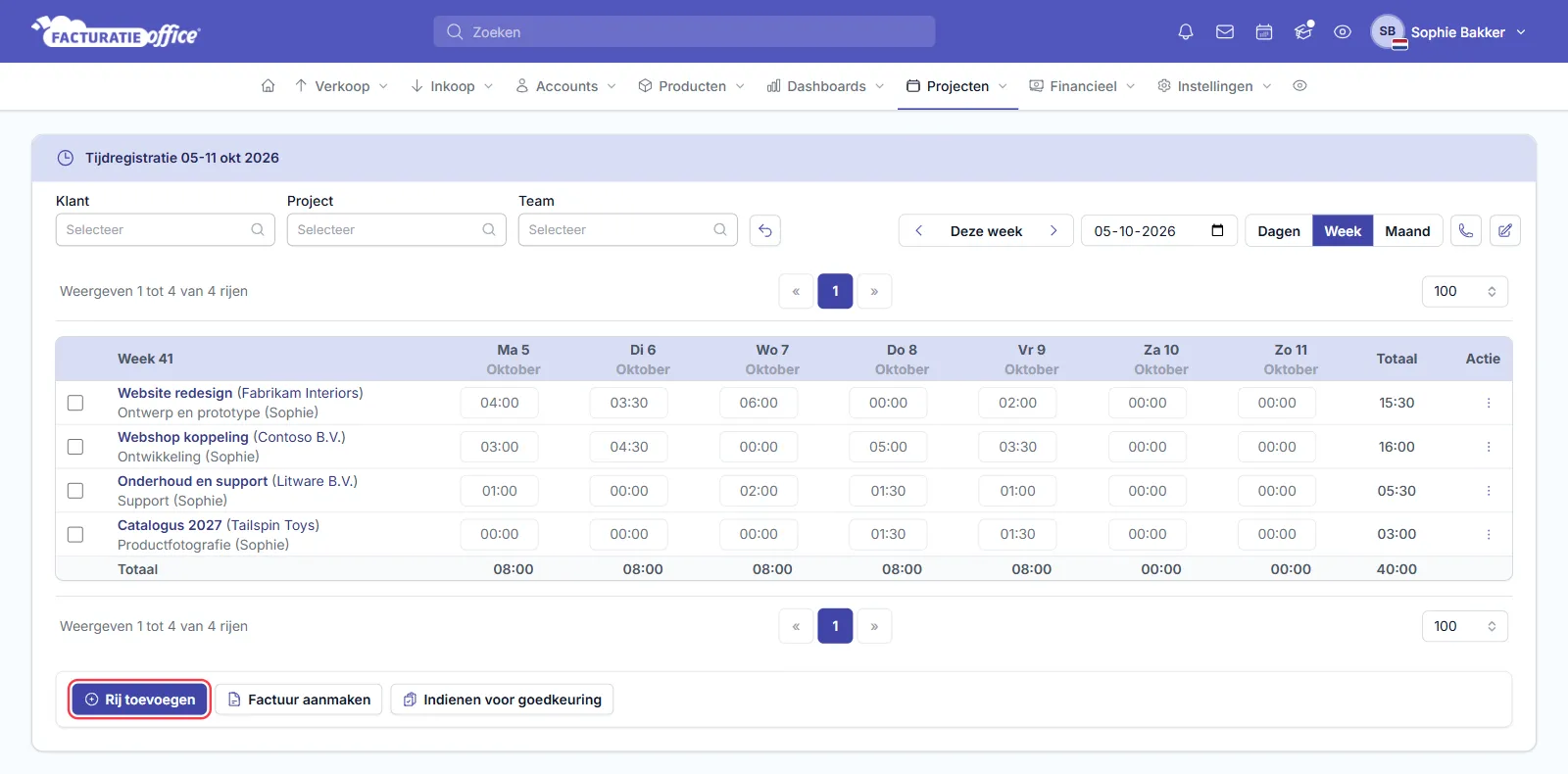Click the reset filters undo icon
Viewport: 1568px width, 774px height.
coord(765,230)
